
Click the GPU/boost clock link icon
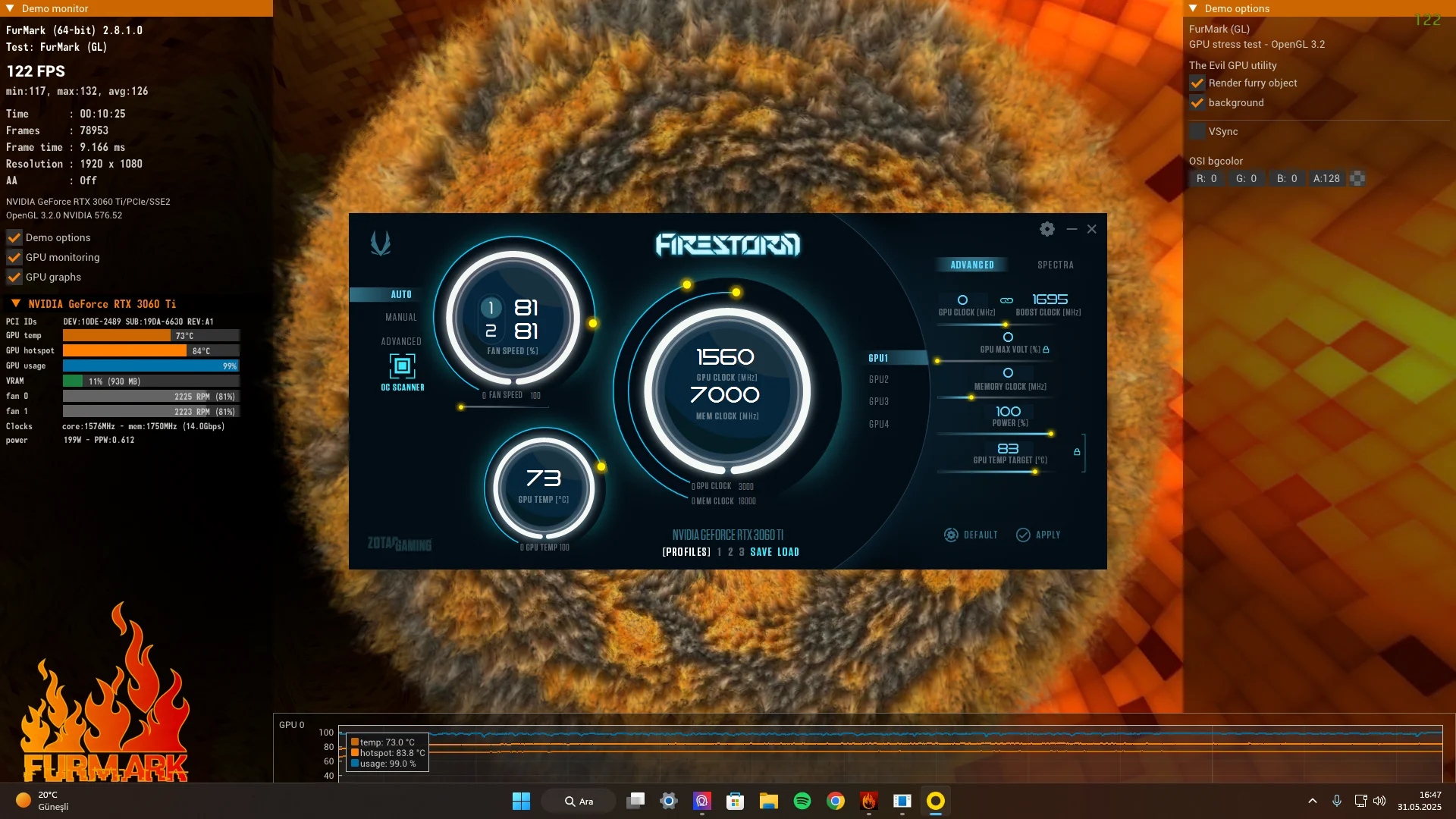coord(1006,300)
